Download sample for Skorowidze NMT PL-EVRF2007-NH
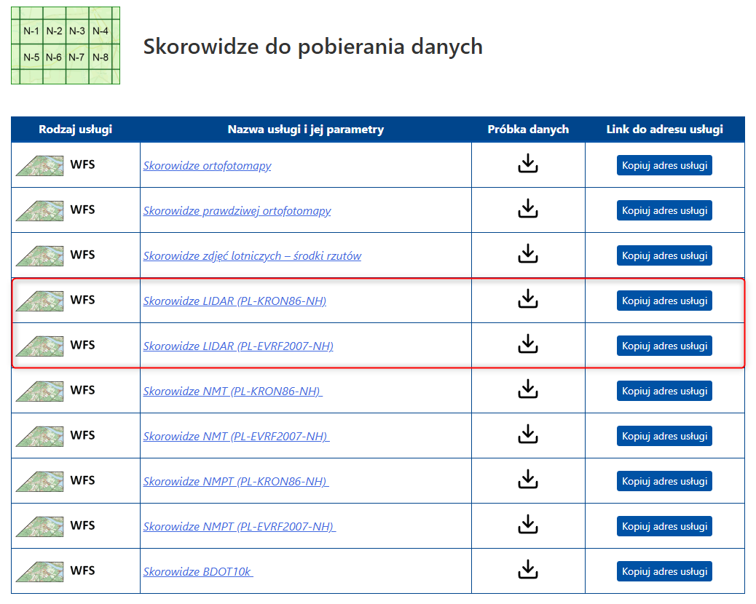 [x=528, y=434]
